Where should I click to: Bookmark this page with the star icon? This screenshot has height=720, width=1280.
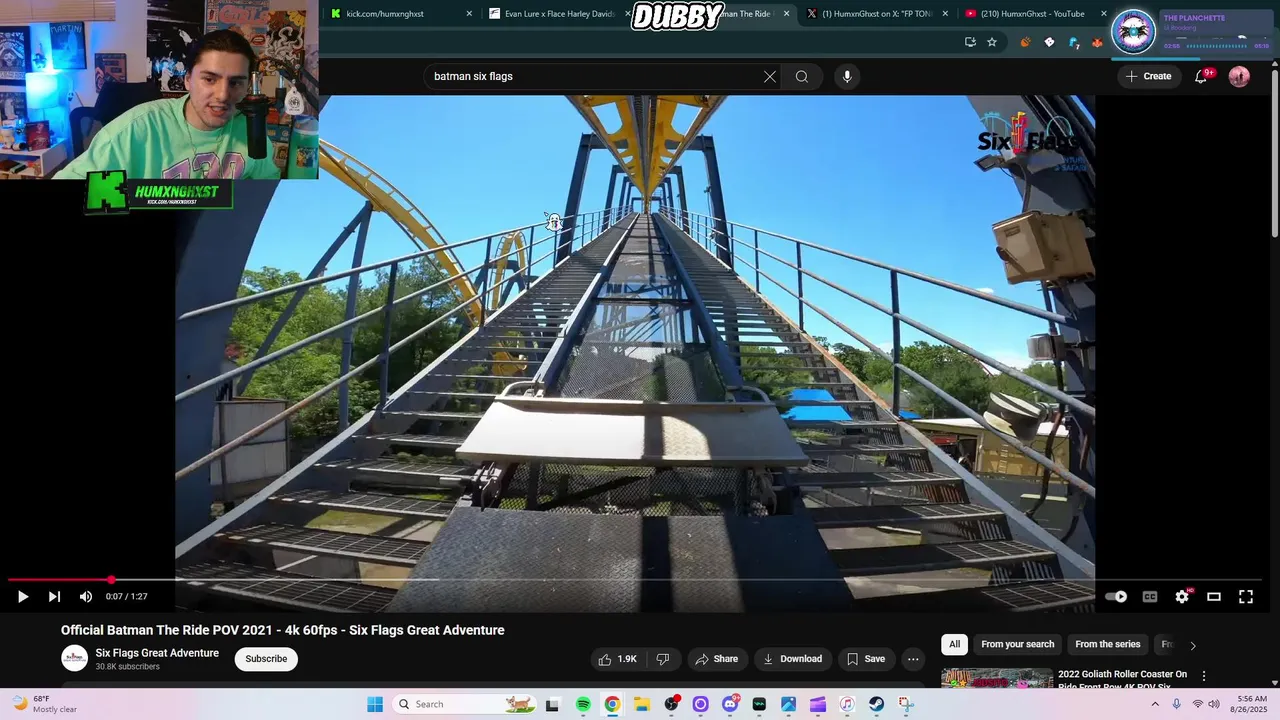coord(992,42)
